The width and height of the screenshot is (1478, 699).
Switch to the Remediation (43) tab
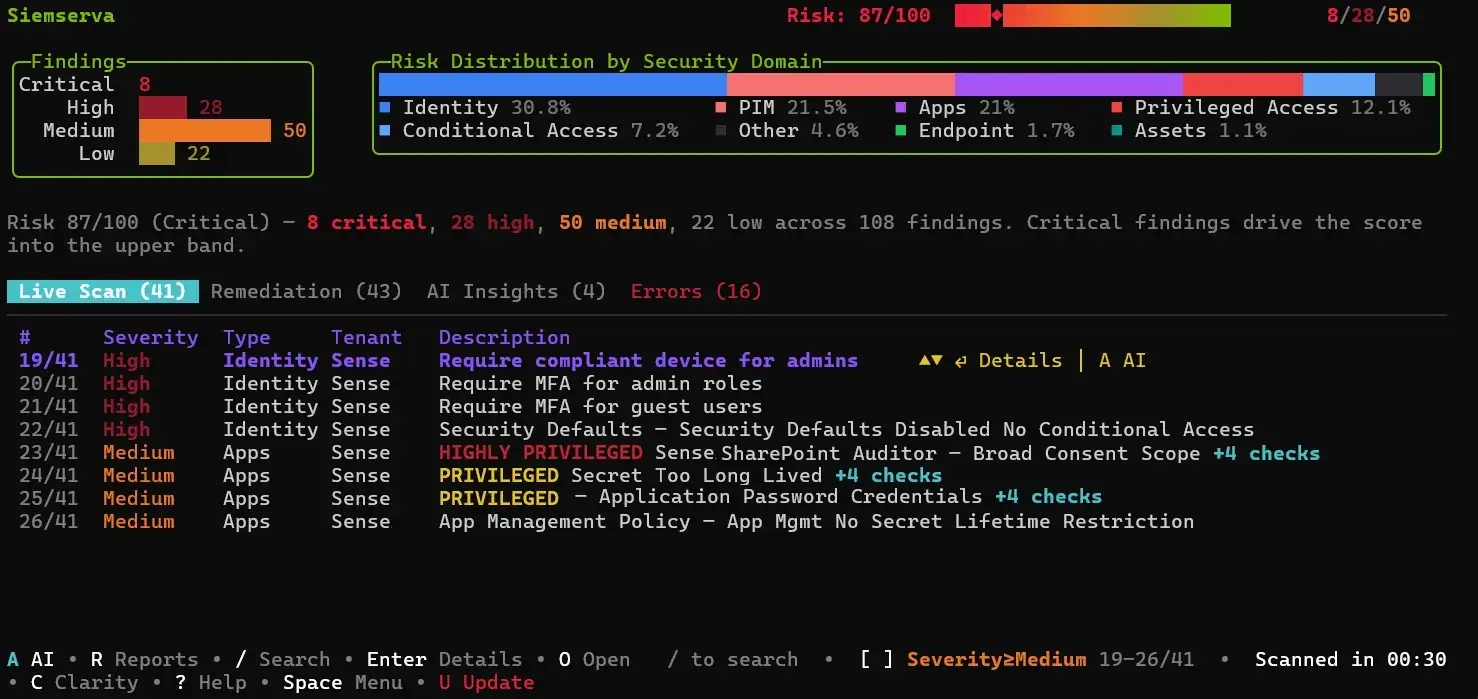click(x=306, y=291)
